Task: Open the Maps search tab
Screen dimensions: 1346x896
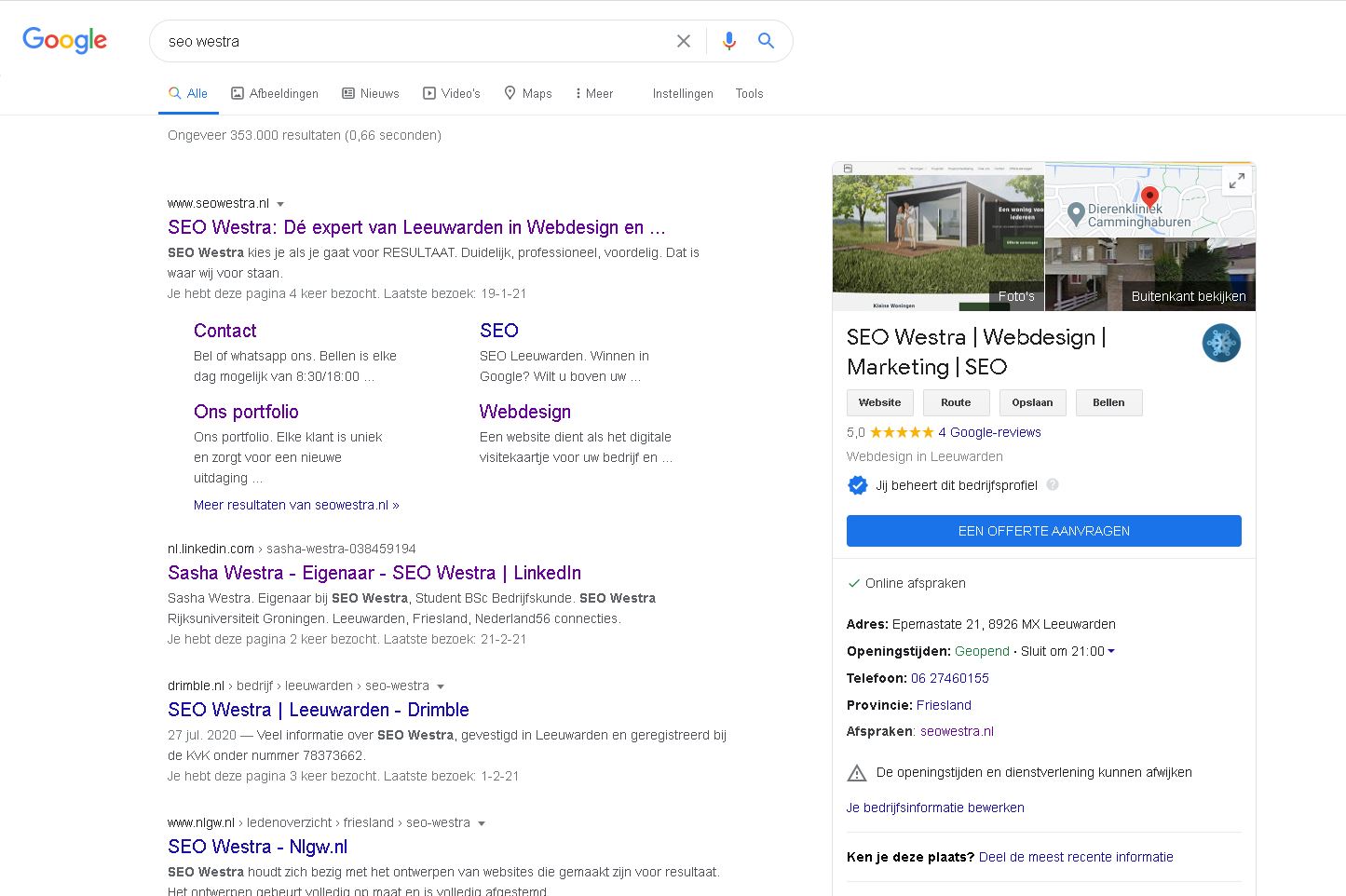Action: (x=527, y=93)
